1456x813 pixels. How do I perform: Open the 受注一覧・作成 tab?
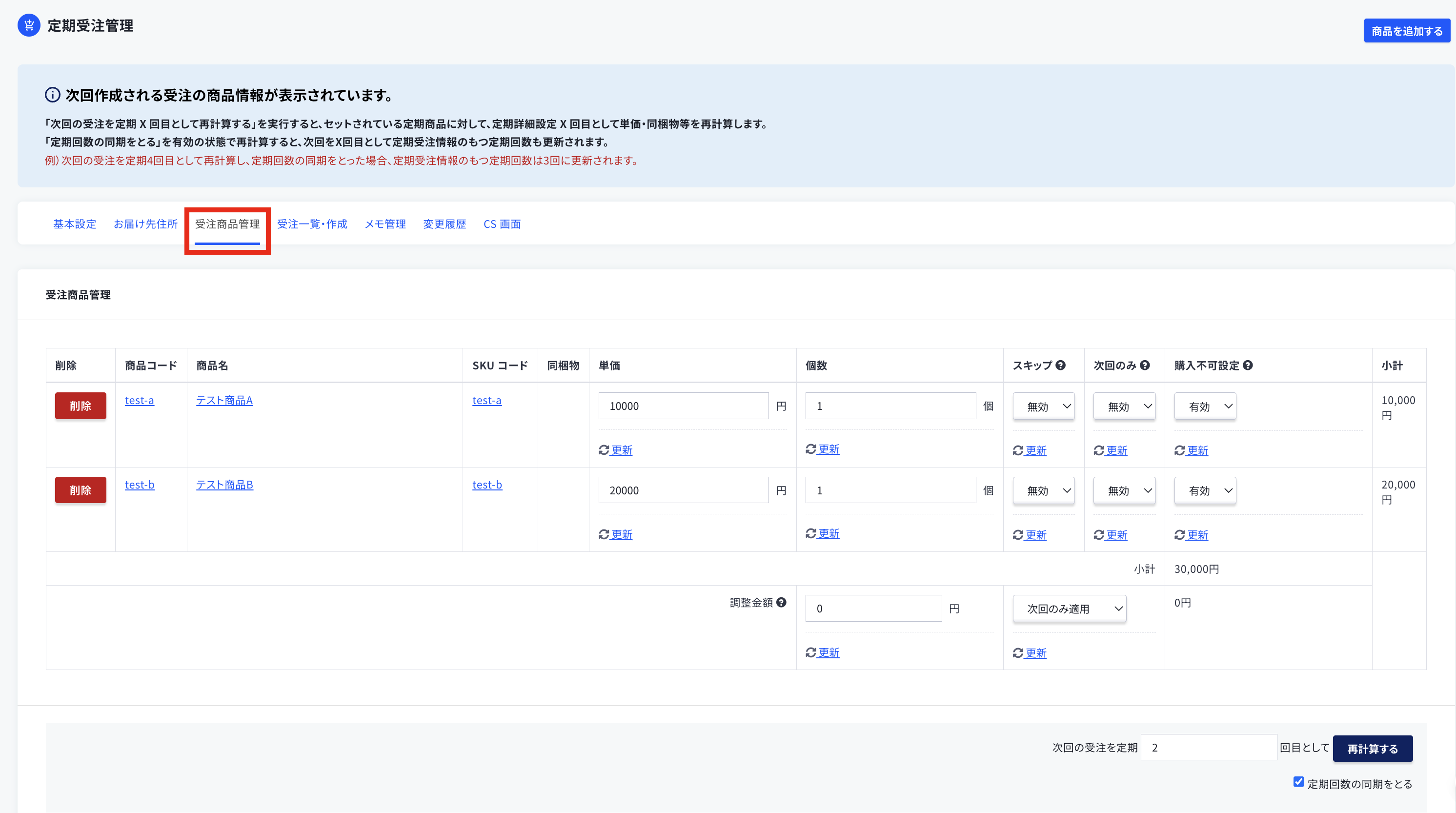pyautogui.click(x=312, y=224)
